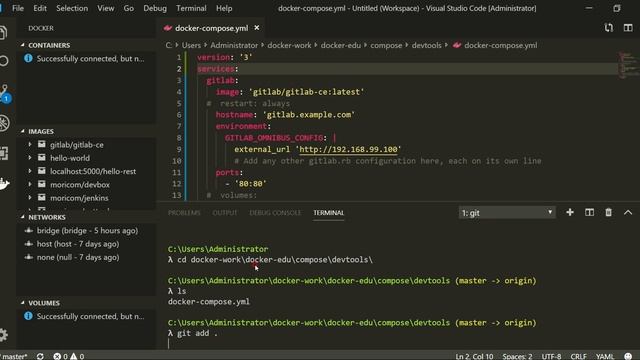Open the '1: git' terminal selector dropdown
The image size is (640, 360).
tap(507, 213)
